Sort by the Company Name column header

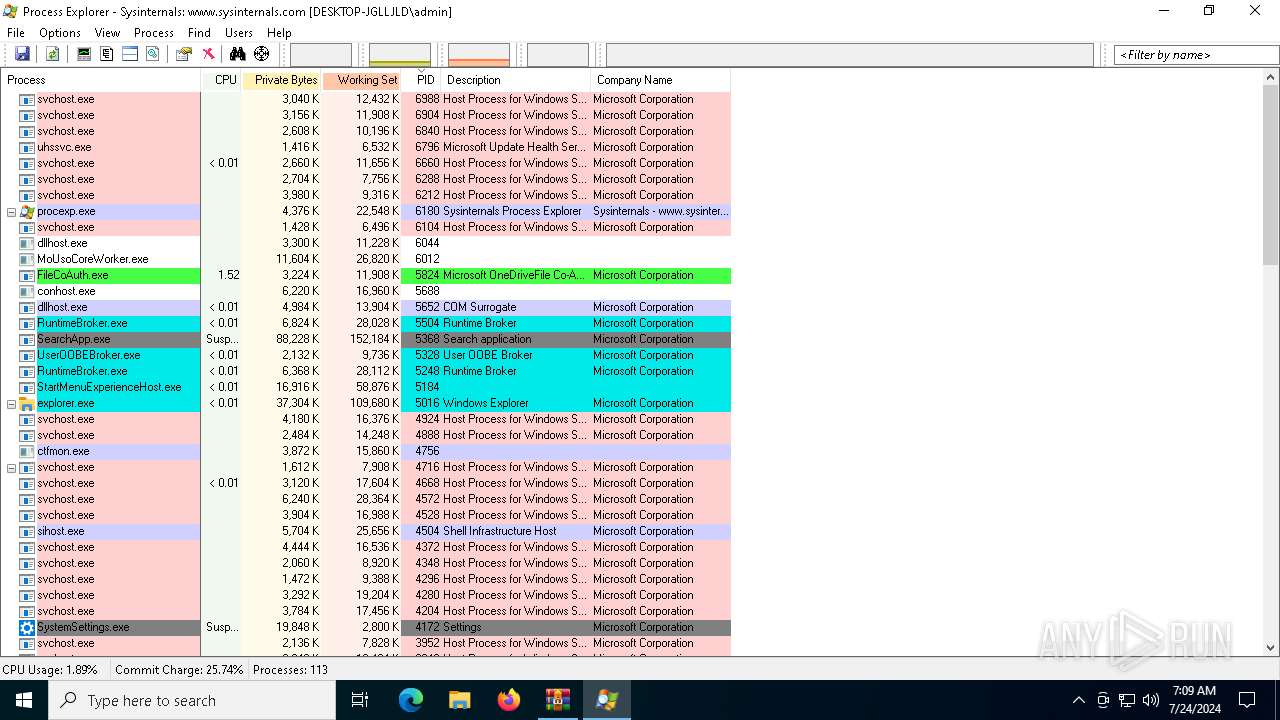click(661, 80)
